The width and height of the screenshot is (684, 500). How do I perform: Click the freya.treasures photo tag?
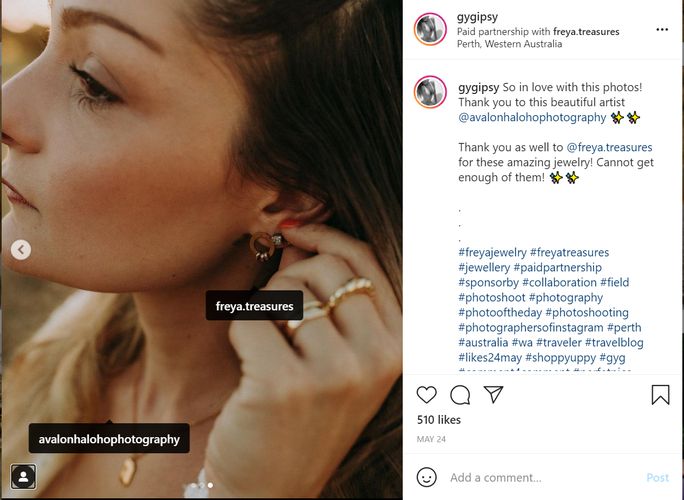(254, 306)
